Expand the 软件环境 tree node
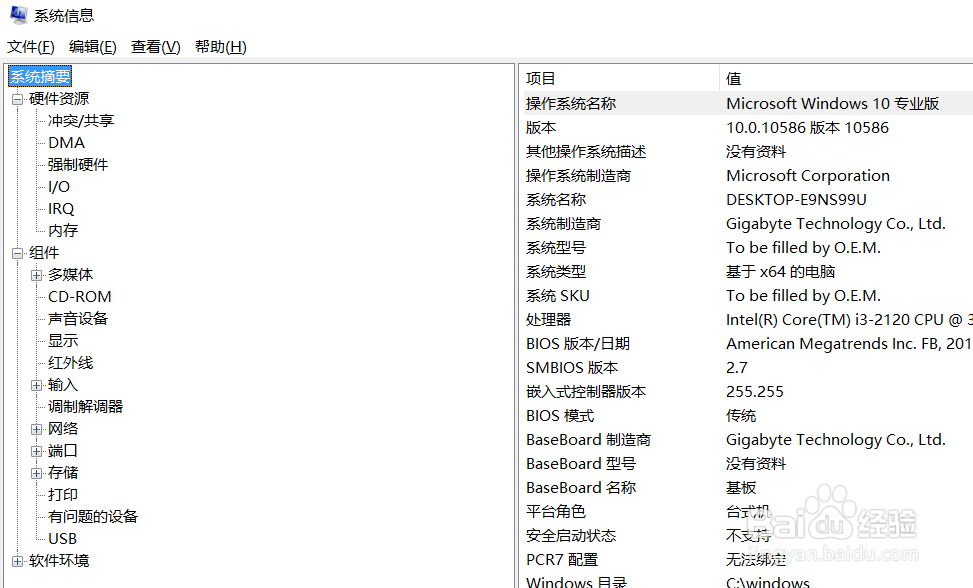The width and height of the screenshot is (973, 588). tap(17, 560)
